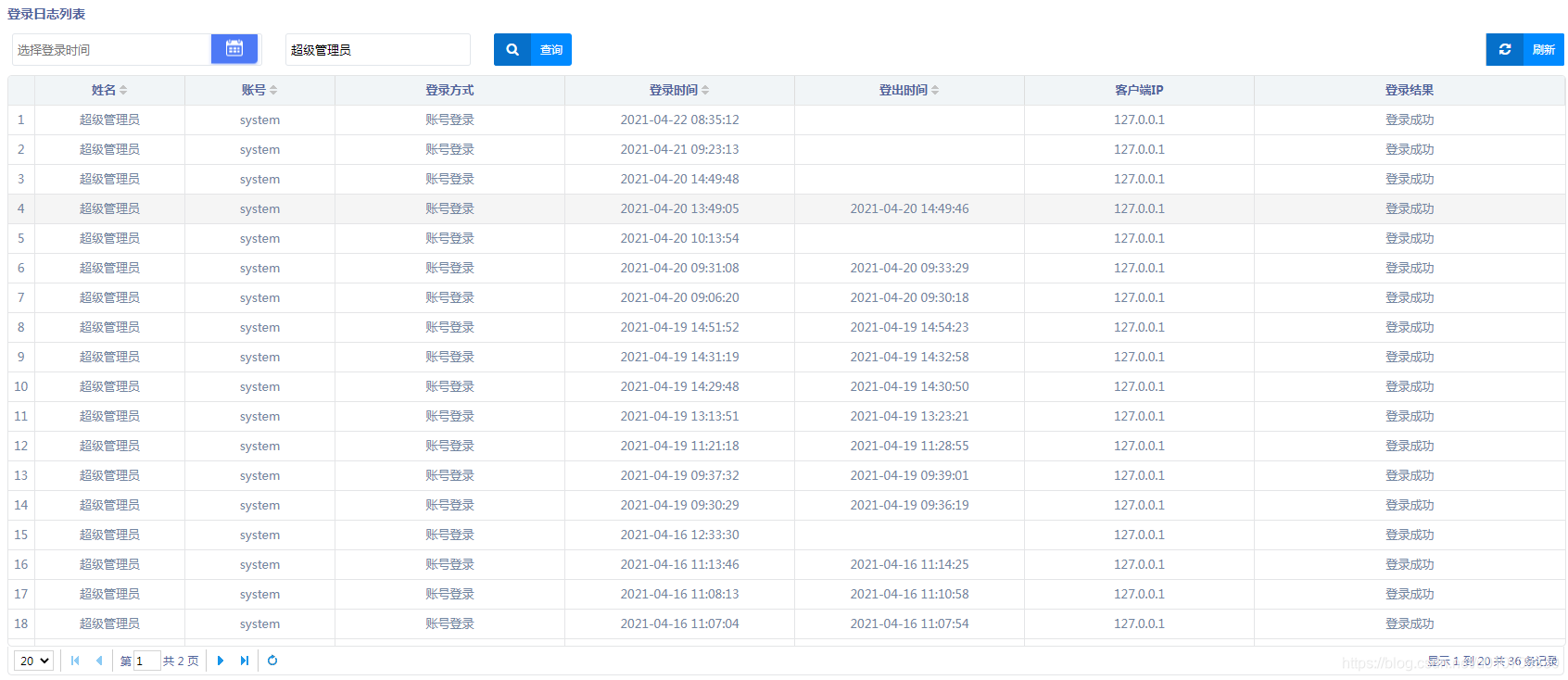Focus the 选择登录时间 date input
The width and height of the screenshot is (1568, 680).
click(111, 50)
